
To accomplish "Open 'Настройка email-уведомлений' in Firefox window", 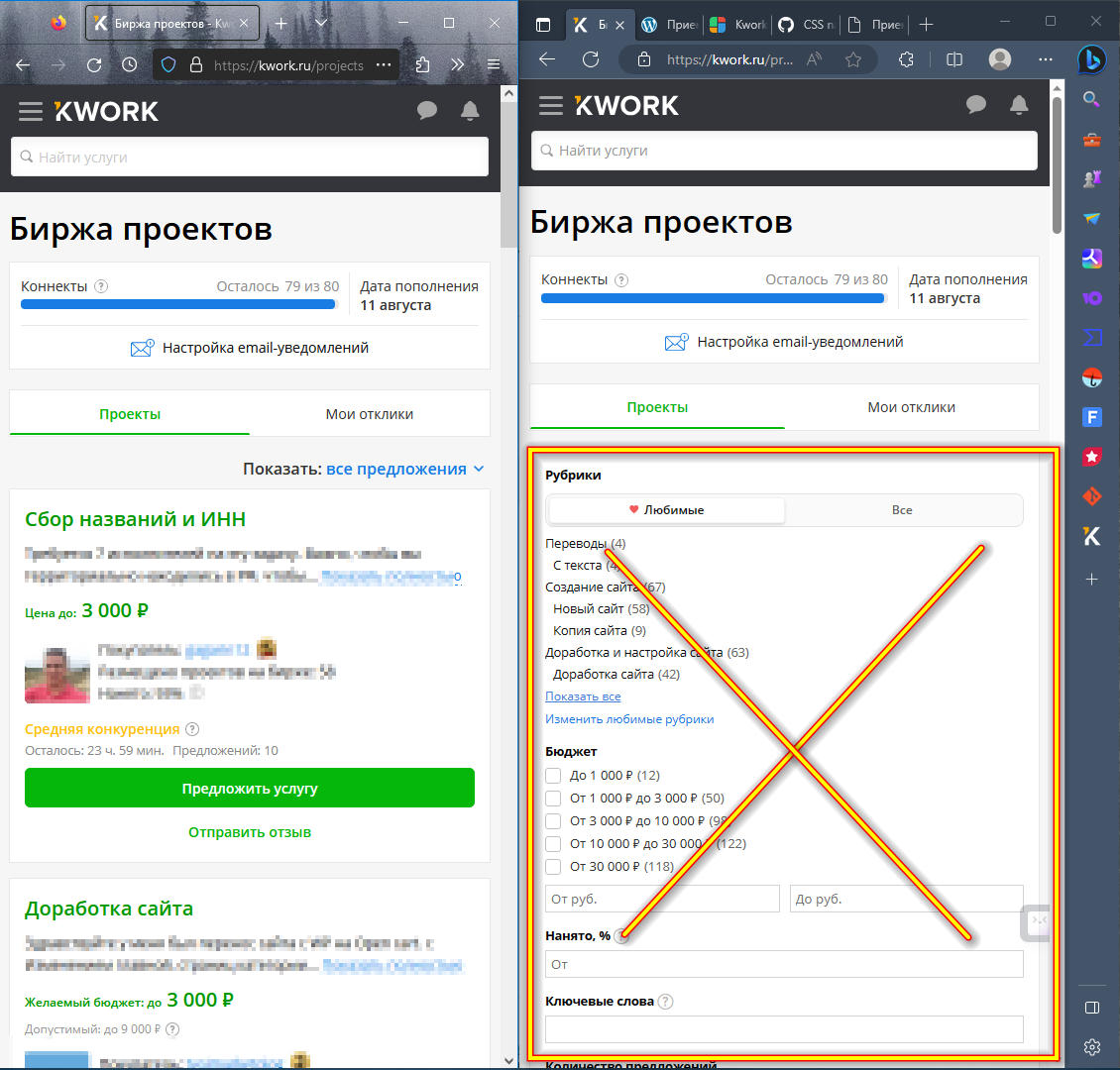I will (250, 348).
